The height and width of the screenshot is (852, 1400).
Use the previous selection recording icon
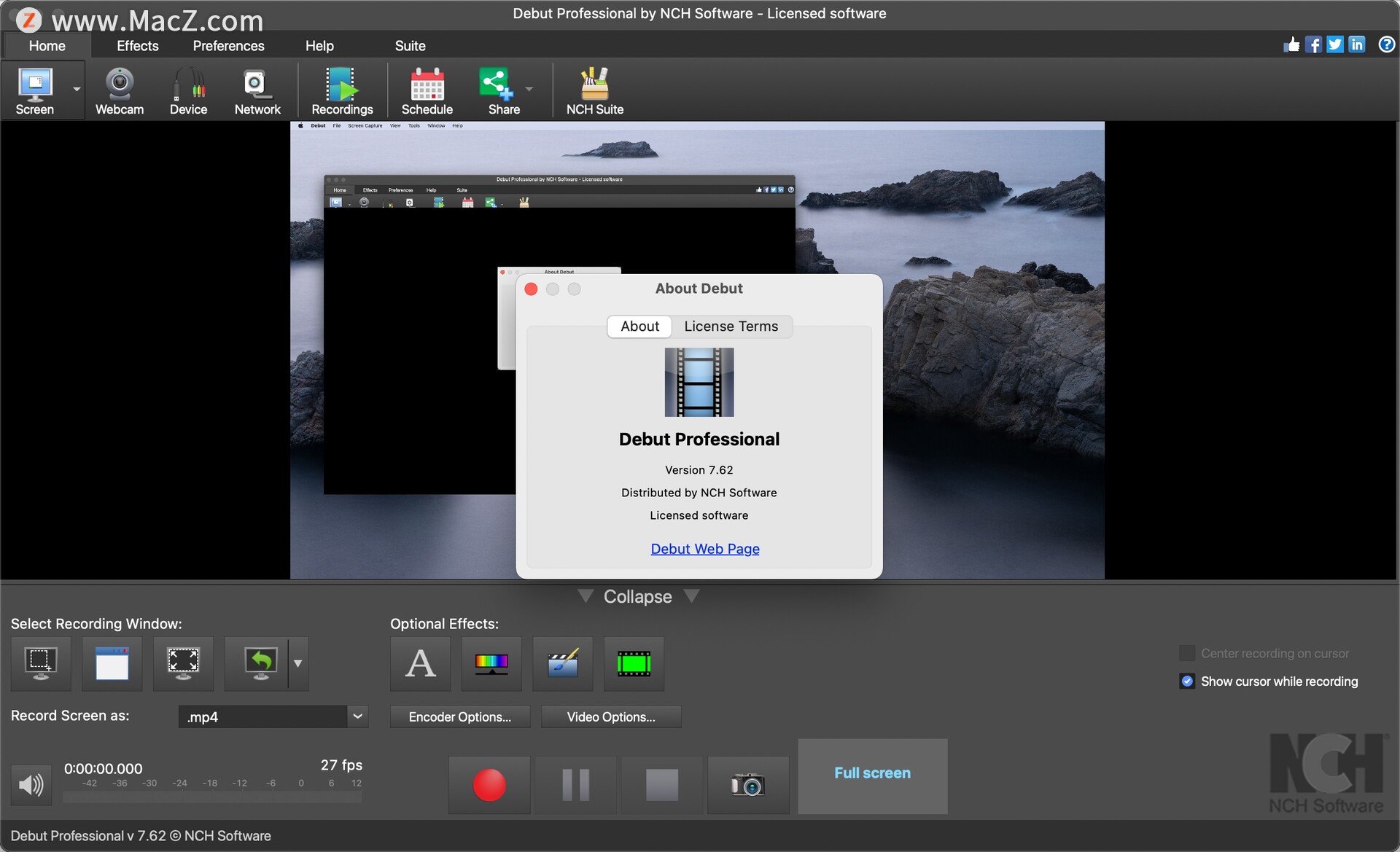click(x=257, y=663)
